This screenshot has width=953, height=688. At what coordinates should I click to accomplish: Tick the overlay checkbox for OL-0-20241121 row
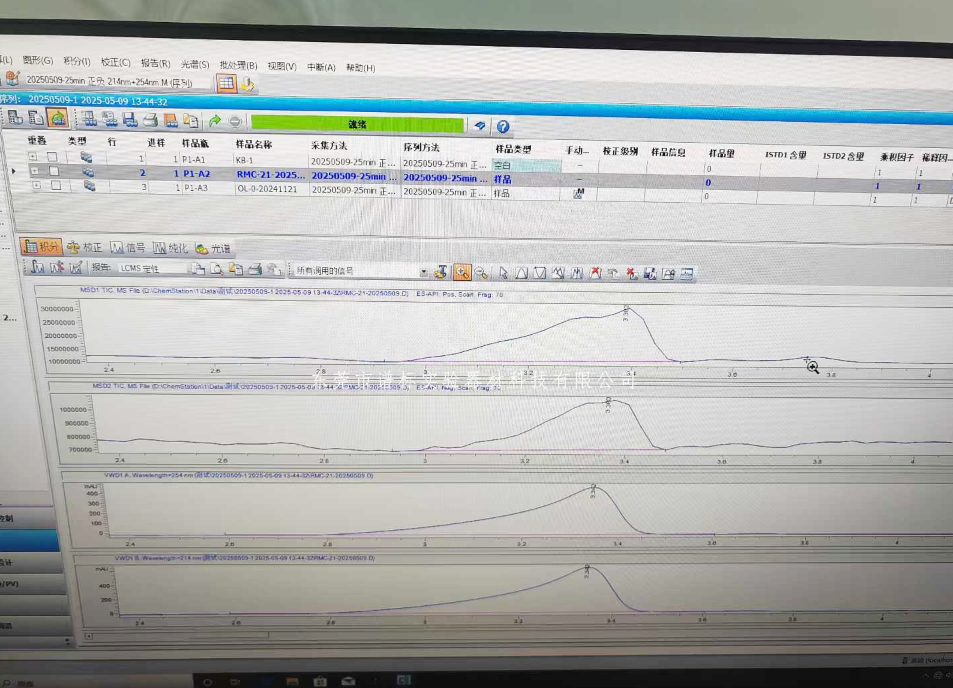click(54, 186)
